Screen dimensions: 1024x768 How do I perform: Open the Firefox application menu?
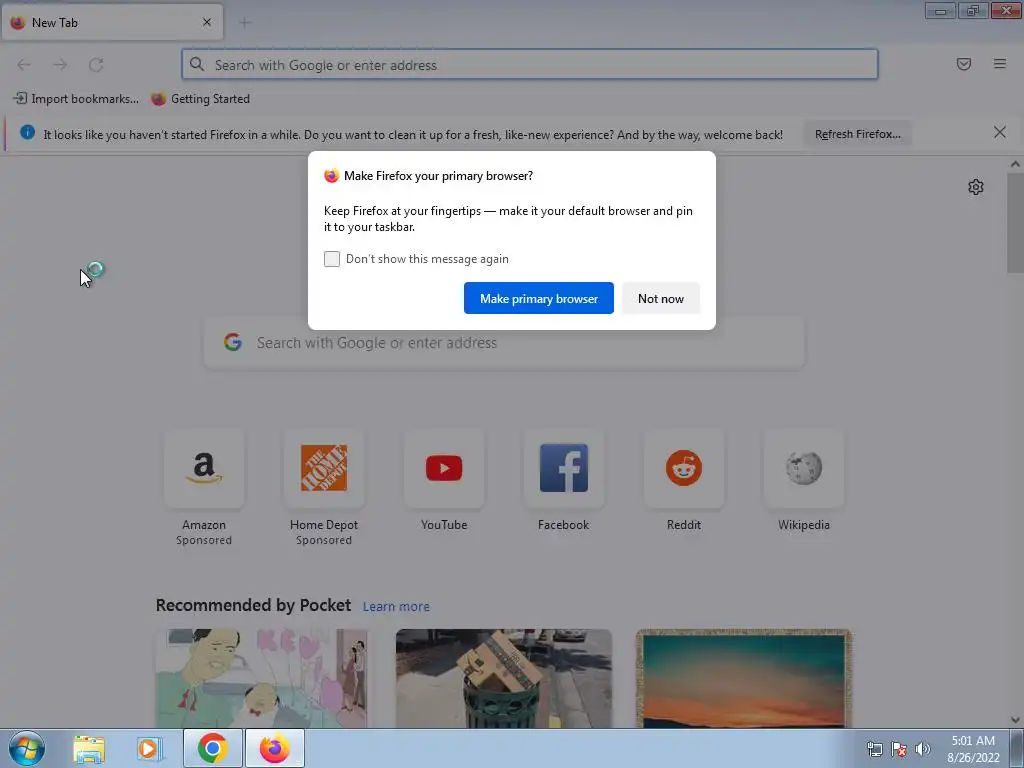pyautogui.click(x=1000, y=64)
